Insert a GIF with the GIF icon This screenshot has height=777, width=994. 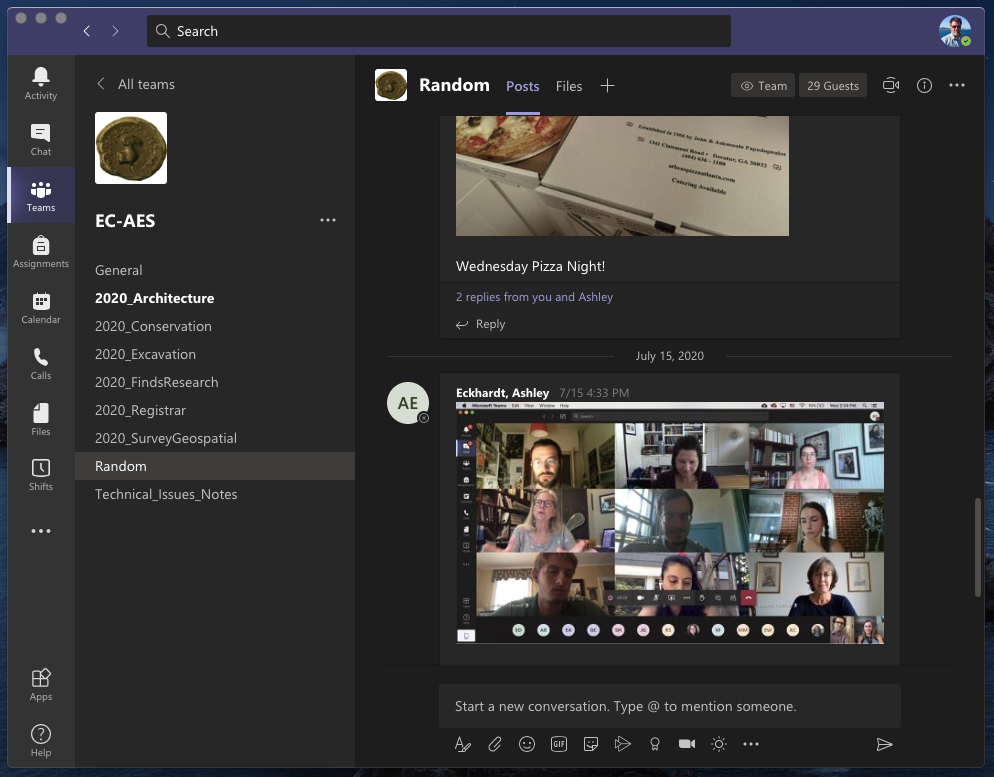pyautogui.click(x=559, y=744)
